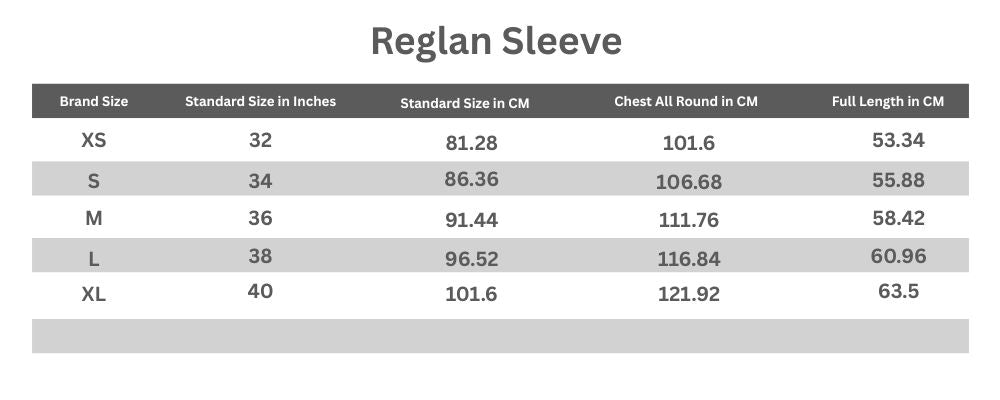
Task: Select the XS brand size cell
Action: (93, 141)
